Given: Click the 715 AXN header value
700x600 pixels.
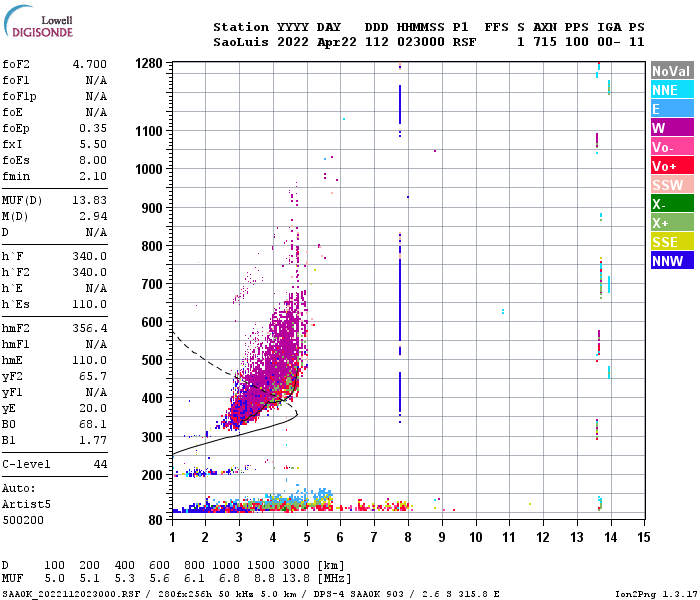Looking at the screenshot, I should [x=545, y=42].
